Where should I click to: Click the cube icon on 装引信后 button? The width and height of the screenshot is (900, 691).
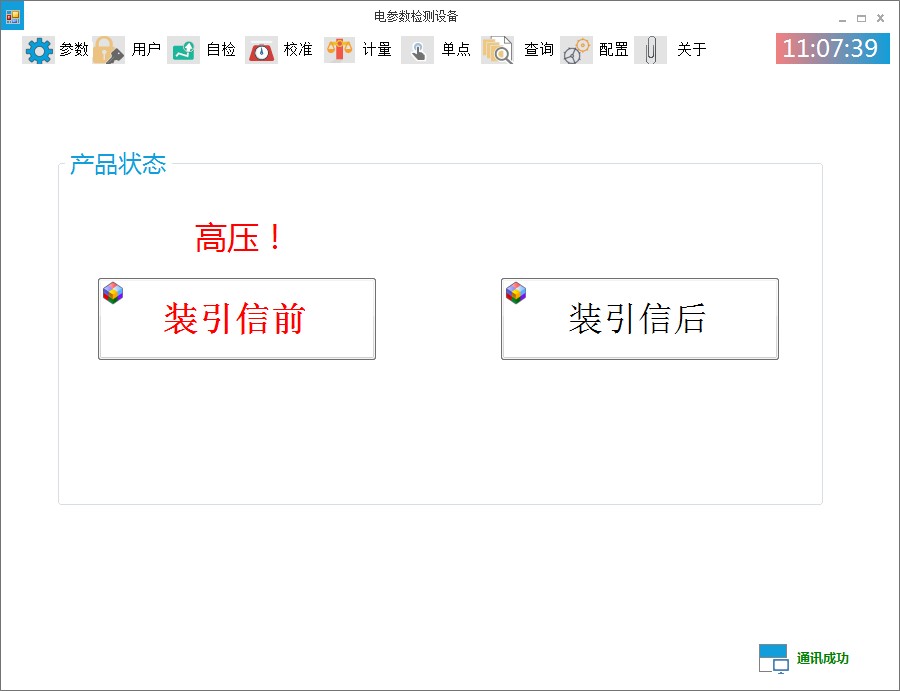(x=516, y=293)
